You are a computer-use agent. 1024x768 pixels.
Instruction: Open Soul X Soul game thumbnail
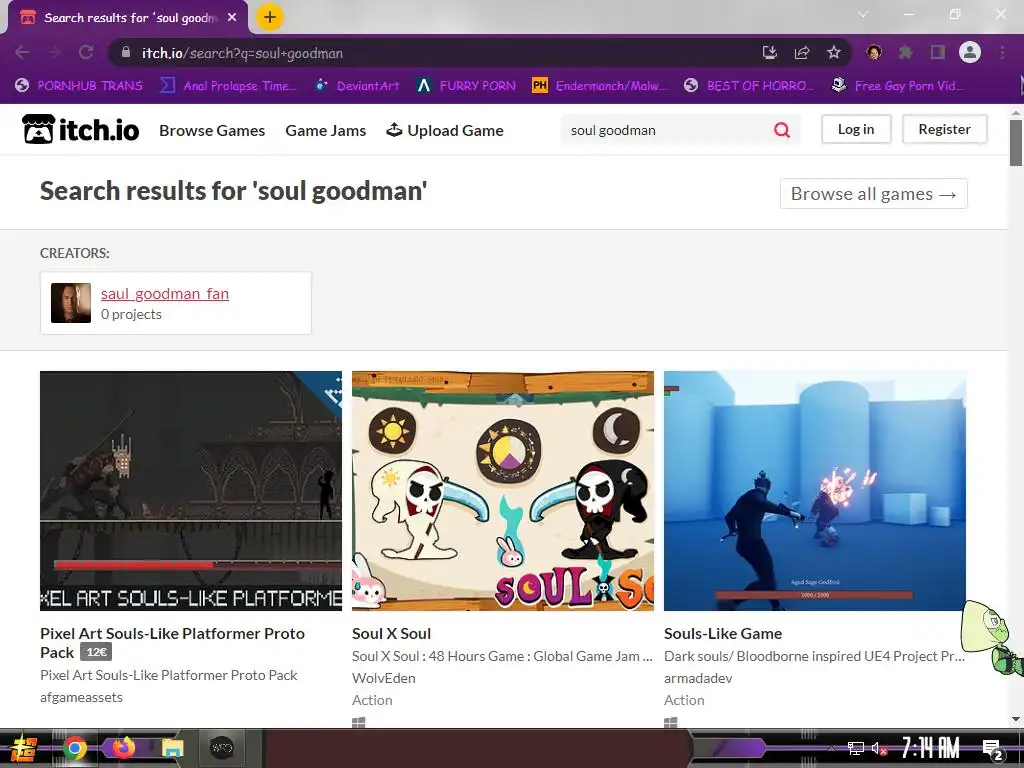pyautogui.click(x=503, y=491)
